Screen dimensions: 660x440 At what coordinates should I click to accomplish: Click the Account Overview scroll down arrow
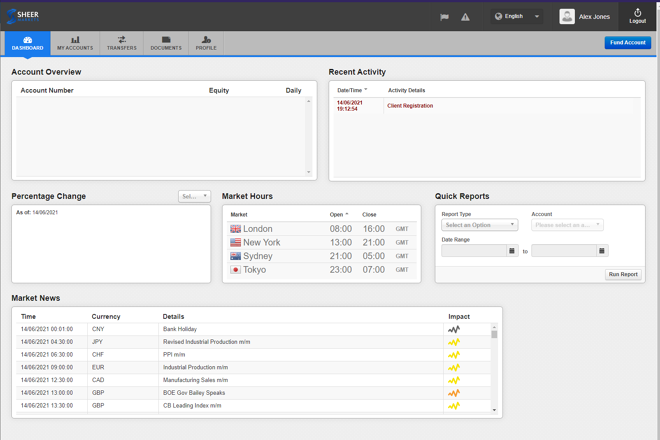coord(309,172)
